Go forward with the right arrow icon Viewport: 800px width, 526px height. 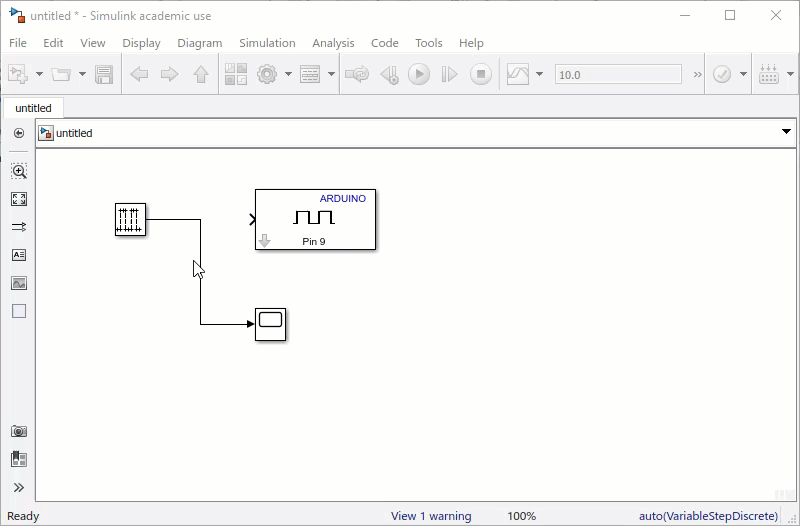pos(169,74)
